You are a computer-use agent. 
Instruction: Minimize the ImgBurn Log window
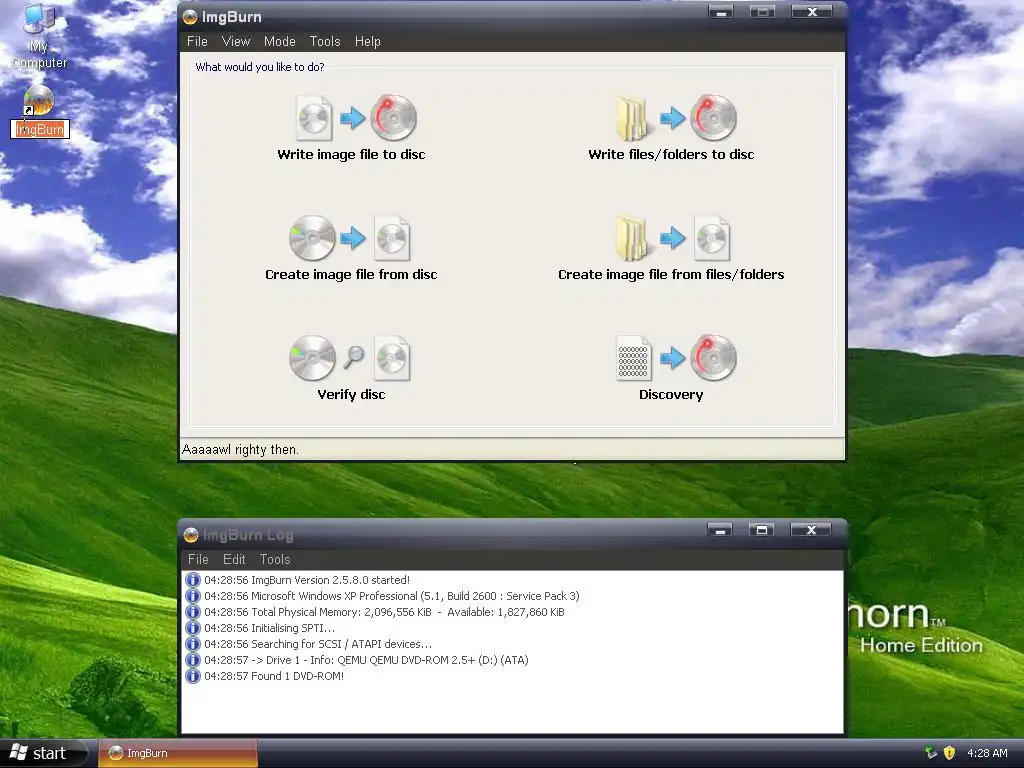pos(720,530)
